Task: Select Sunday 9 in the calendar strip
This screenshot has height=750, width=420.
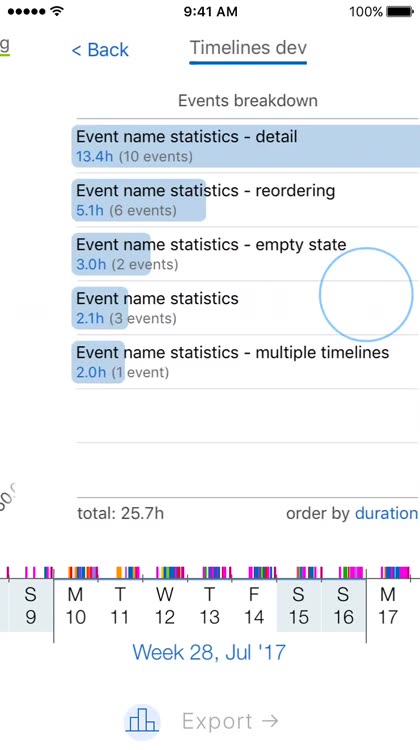Action: pos(31,606)
